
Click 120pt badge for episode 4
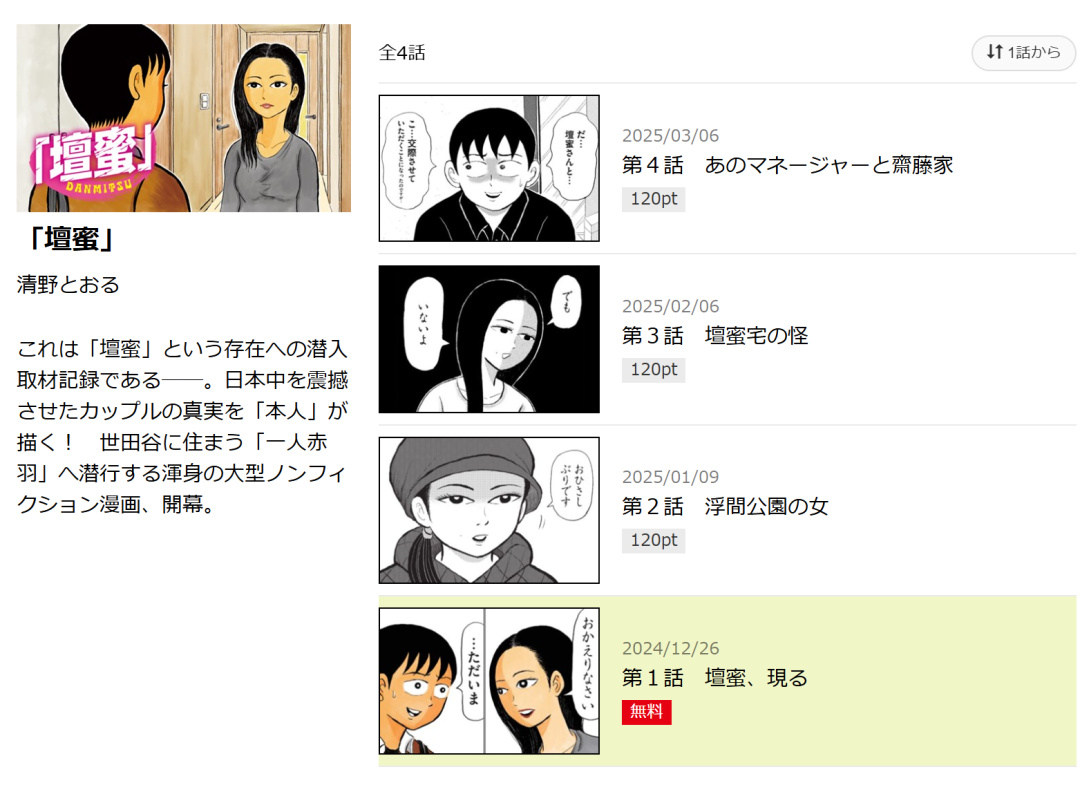tap(653, 199)
